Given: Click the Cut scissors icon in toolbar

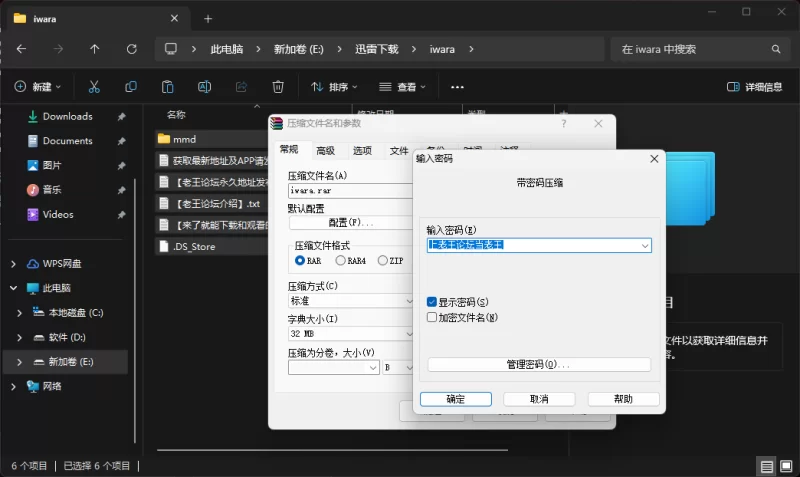Looking at the screenshot, I should 94,87.
